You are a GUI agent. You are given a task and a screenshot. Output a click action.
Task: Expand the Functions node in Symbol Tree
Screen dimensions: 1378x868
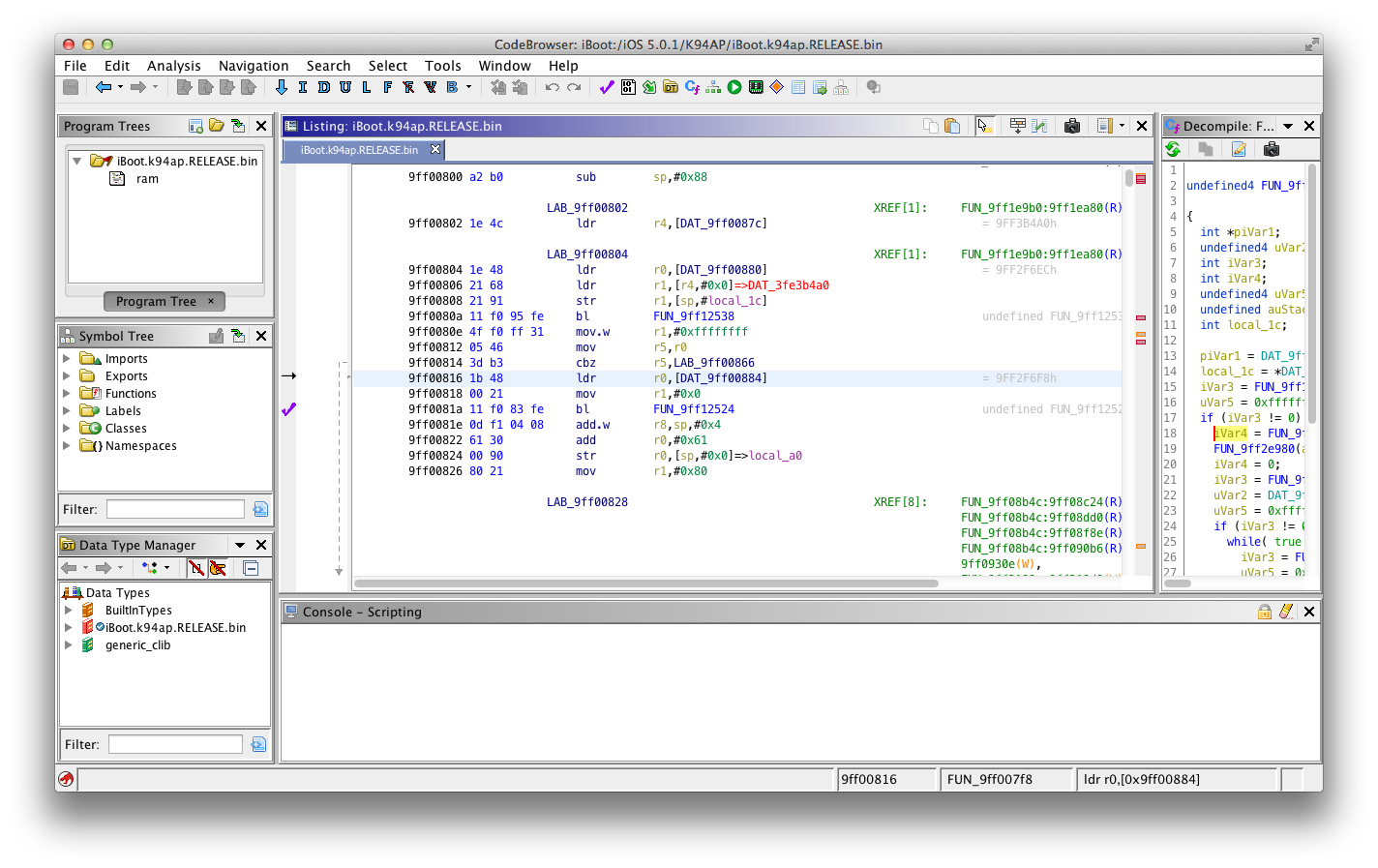67,394
